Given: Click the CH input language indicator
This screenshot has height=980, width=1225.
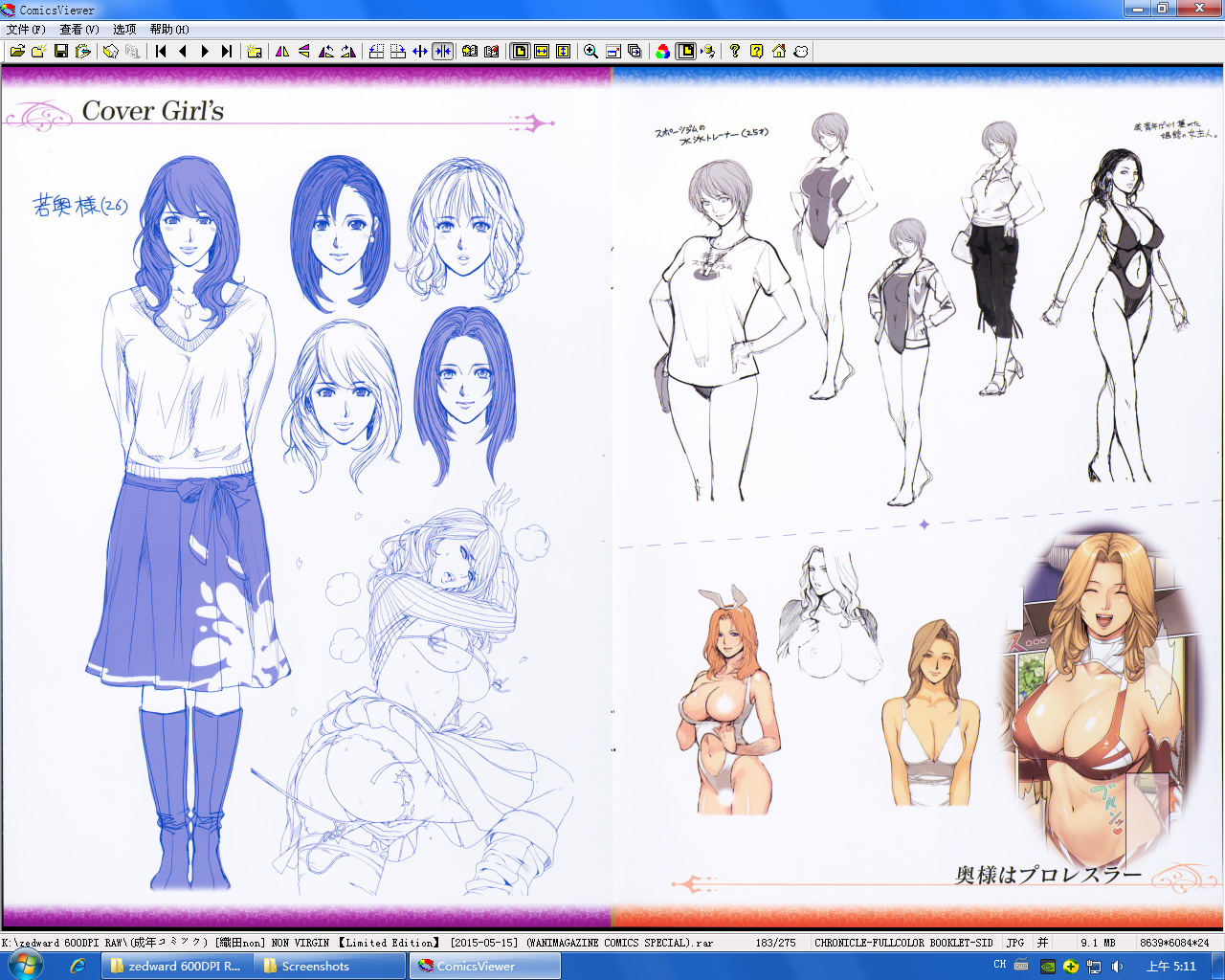Looking at the screenshot, I should (x=999, y=966).
